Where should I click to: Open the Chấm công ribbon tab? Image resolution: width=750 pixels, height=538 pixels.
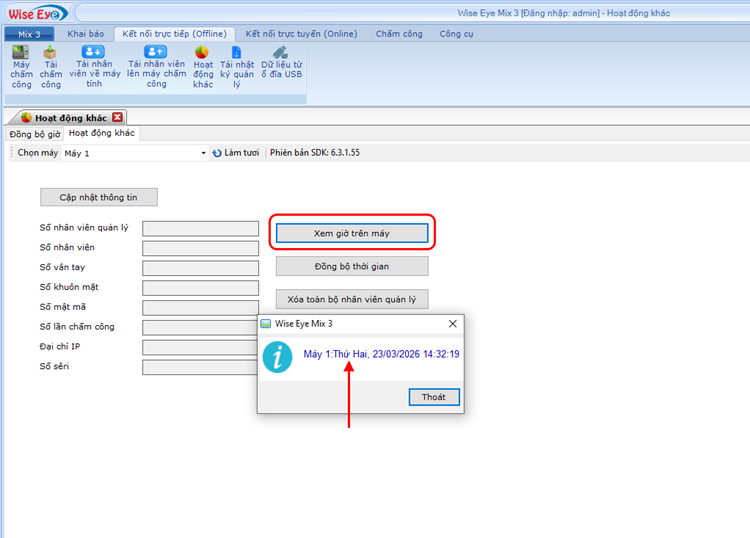click(x=400, y=33)
